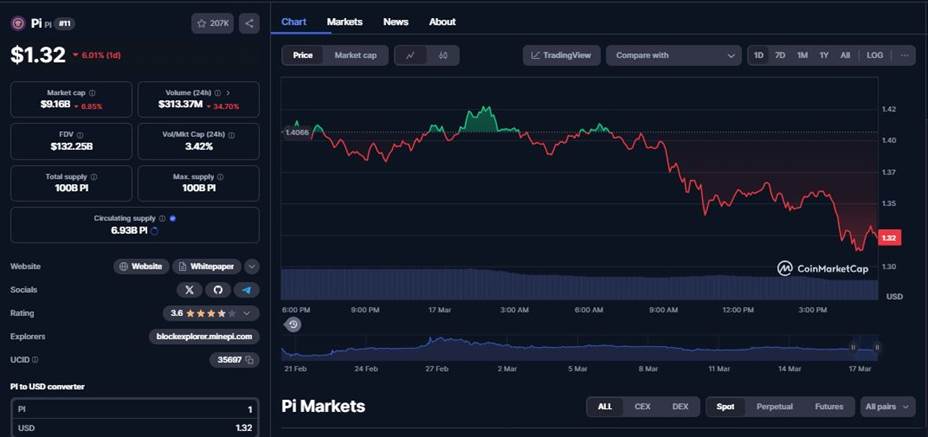Expand more website links chevron

[x=252, y=267]
